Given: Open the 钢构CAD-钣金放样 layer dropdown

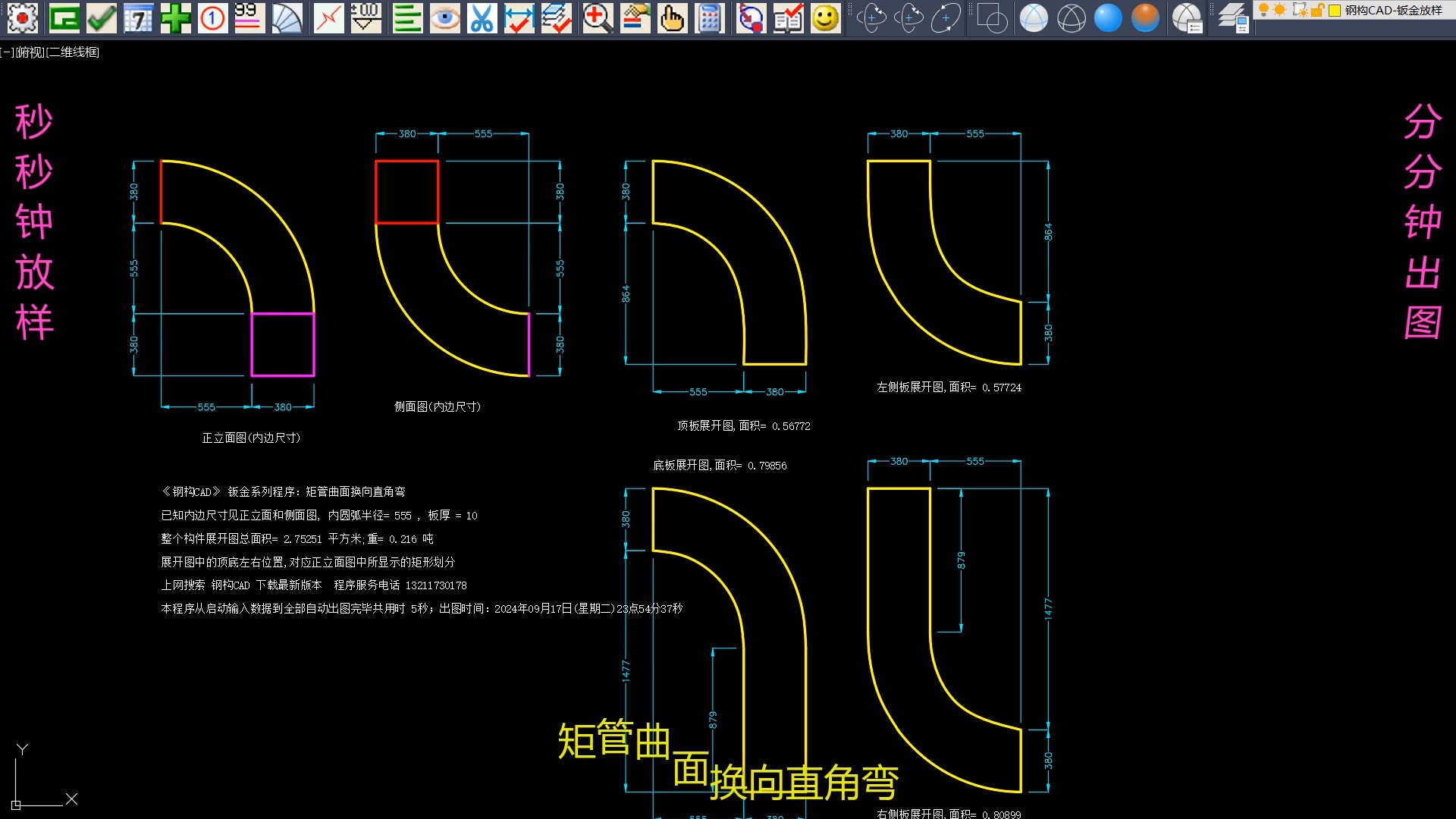Looking at the screenshot, I should (x=1394, y=10).
